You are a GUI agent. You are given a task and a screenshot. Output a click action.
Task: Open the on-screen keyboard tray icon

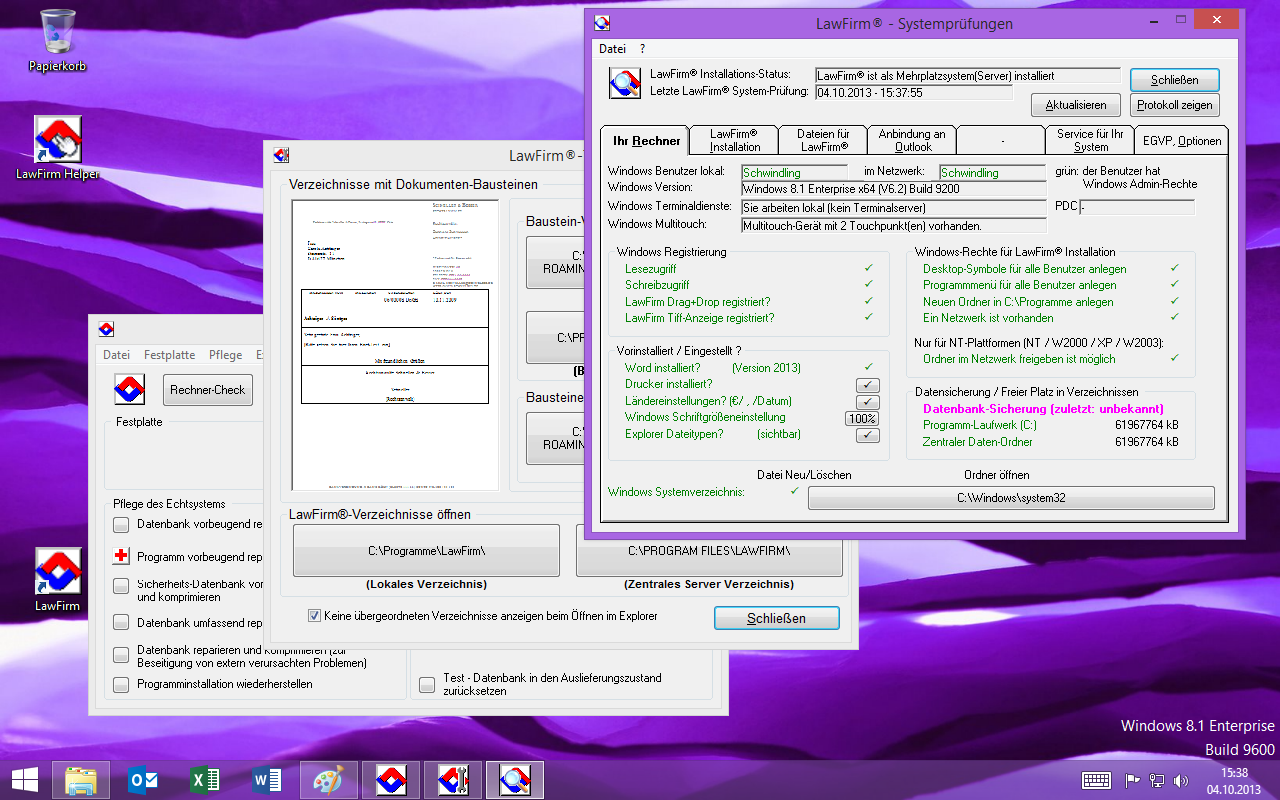click(1096, 780)
